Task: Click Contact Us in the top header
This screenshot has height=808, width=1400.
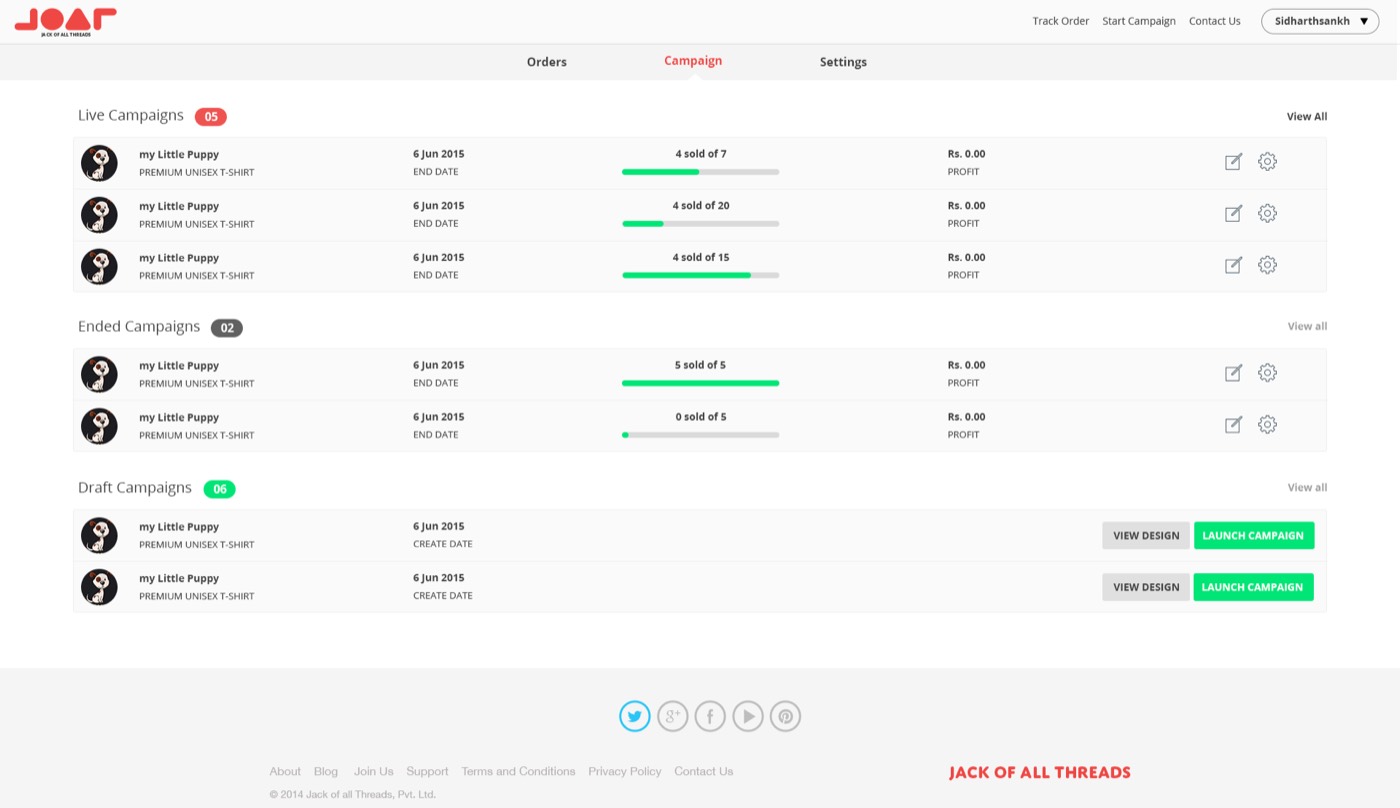Action: pos(1215,21)
